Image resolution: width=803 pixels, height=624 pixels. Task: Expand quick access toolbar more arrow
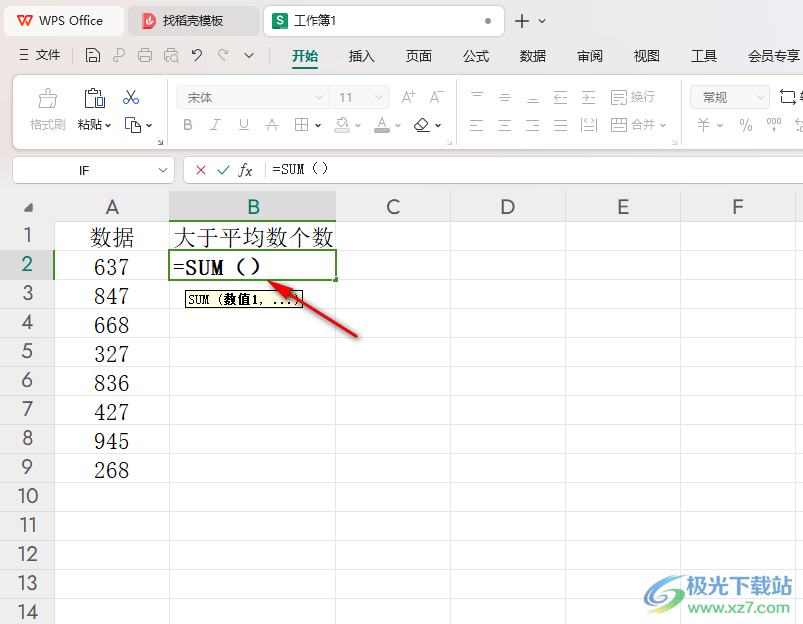point(249,55)
